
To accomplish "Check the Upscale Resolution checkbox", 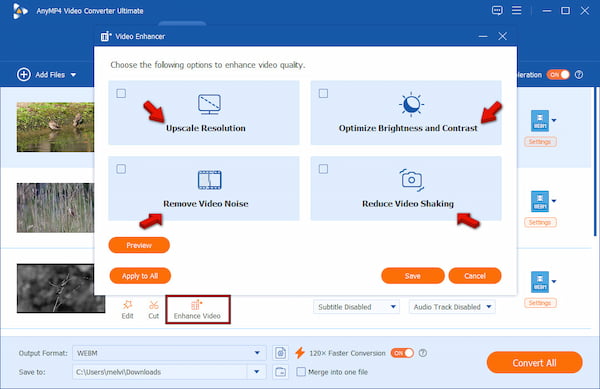I will (x=121, y=93).
